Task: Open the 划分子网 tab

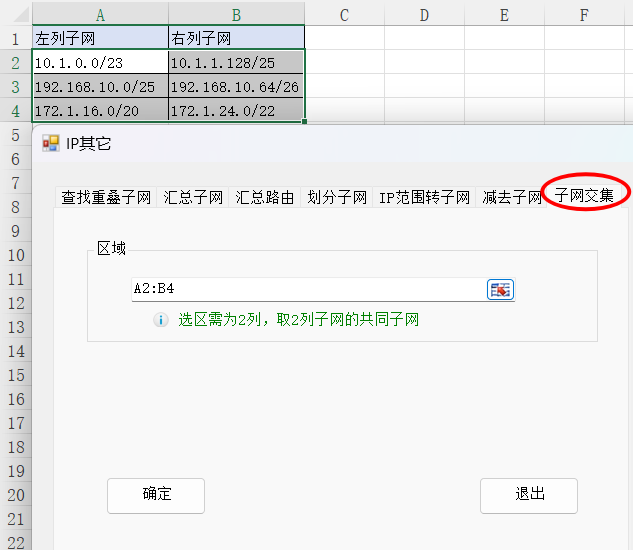Action: pos(337,197)
